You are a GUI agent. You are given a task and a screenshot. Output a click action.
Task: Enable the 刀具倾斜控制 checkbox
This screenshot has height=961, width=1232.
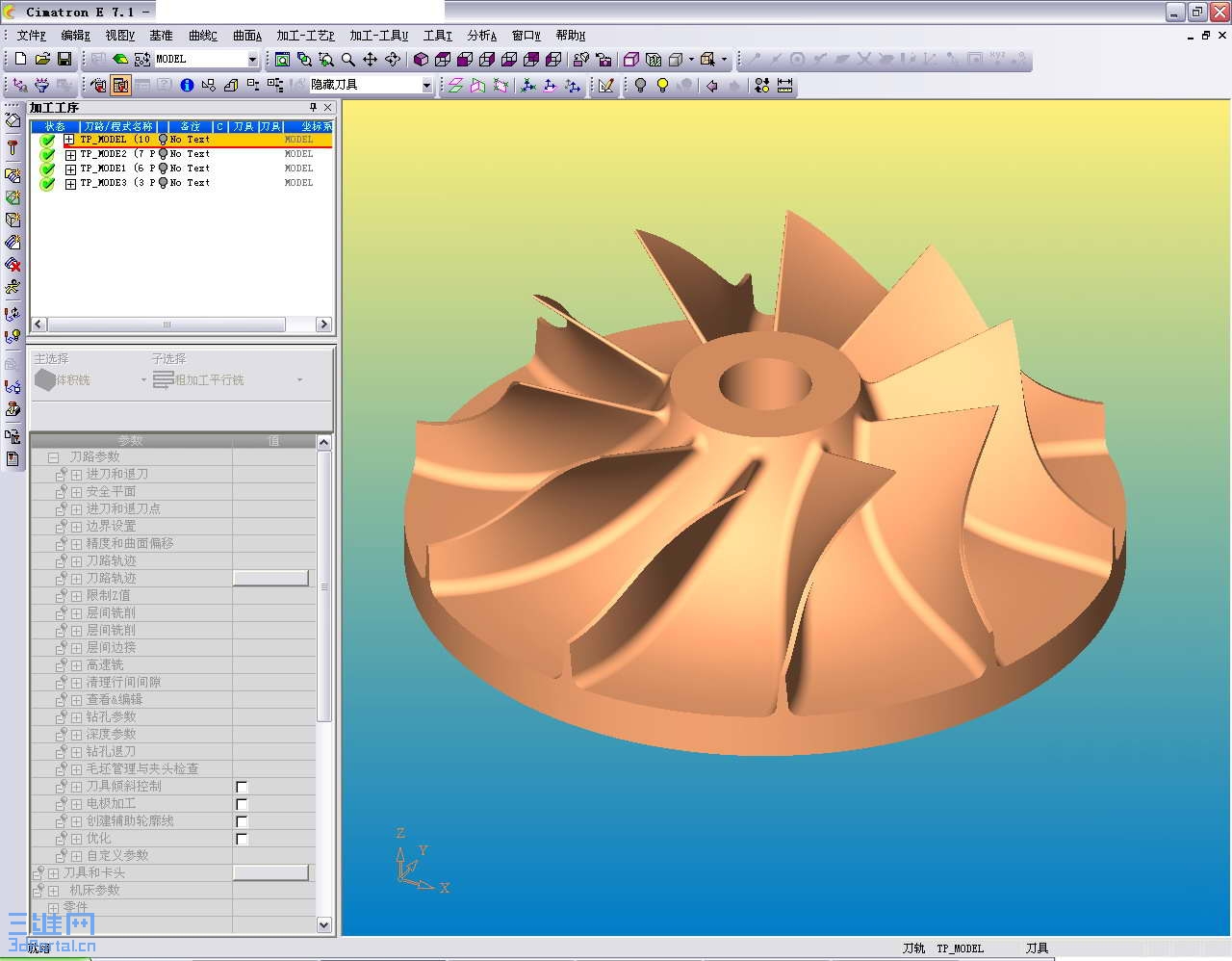tap(242, 787)
